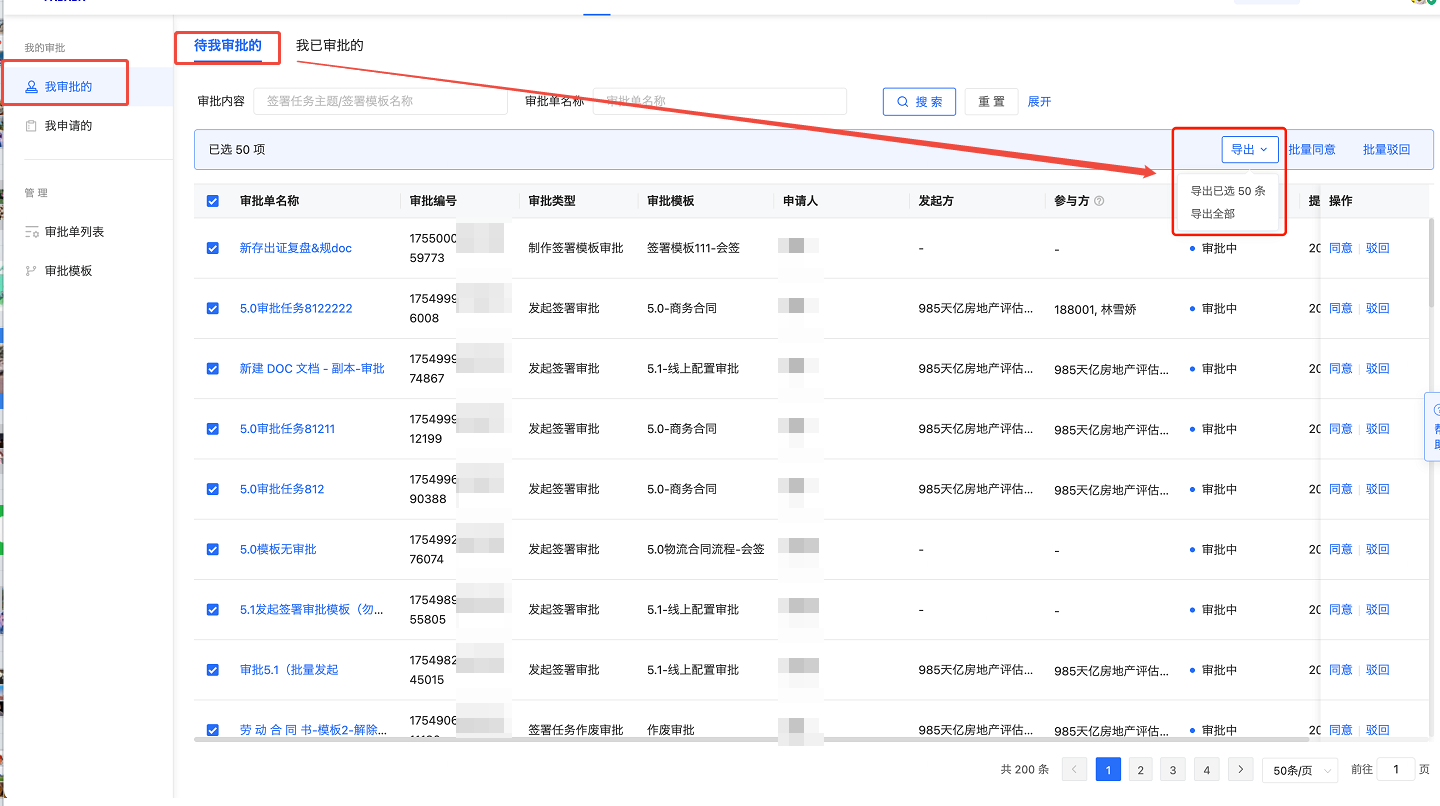Open the approval 5.0审批任务81211
Image resolution: width=1440 pixels, height=806 pixels.
(x=287, y=429)
